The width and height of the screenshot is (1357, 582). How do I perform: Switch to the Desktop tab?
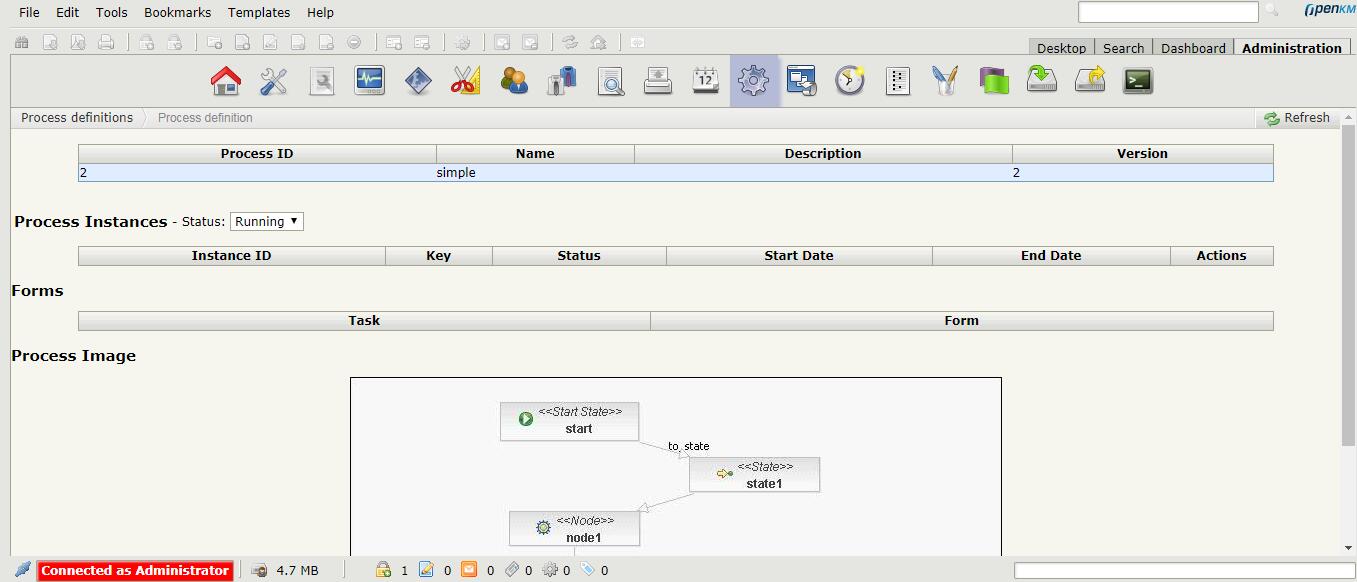(1061, 48)
